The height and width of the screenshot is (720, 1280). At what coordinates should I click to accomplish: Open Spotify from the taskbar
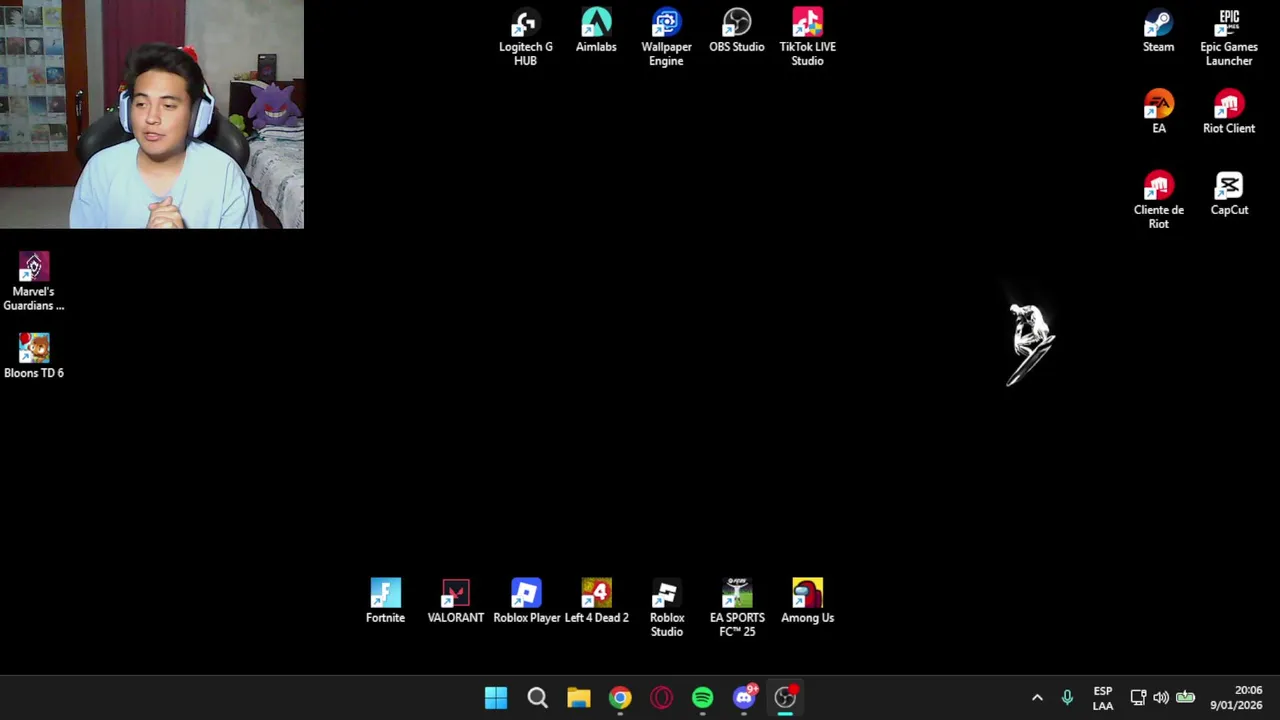point(703,697)
